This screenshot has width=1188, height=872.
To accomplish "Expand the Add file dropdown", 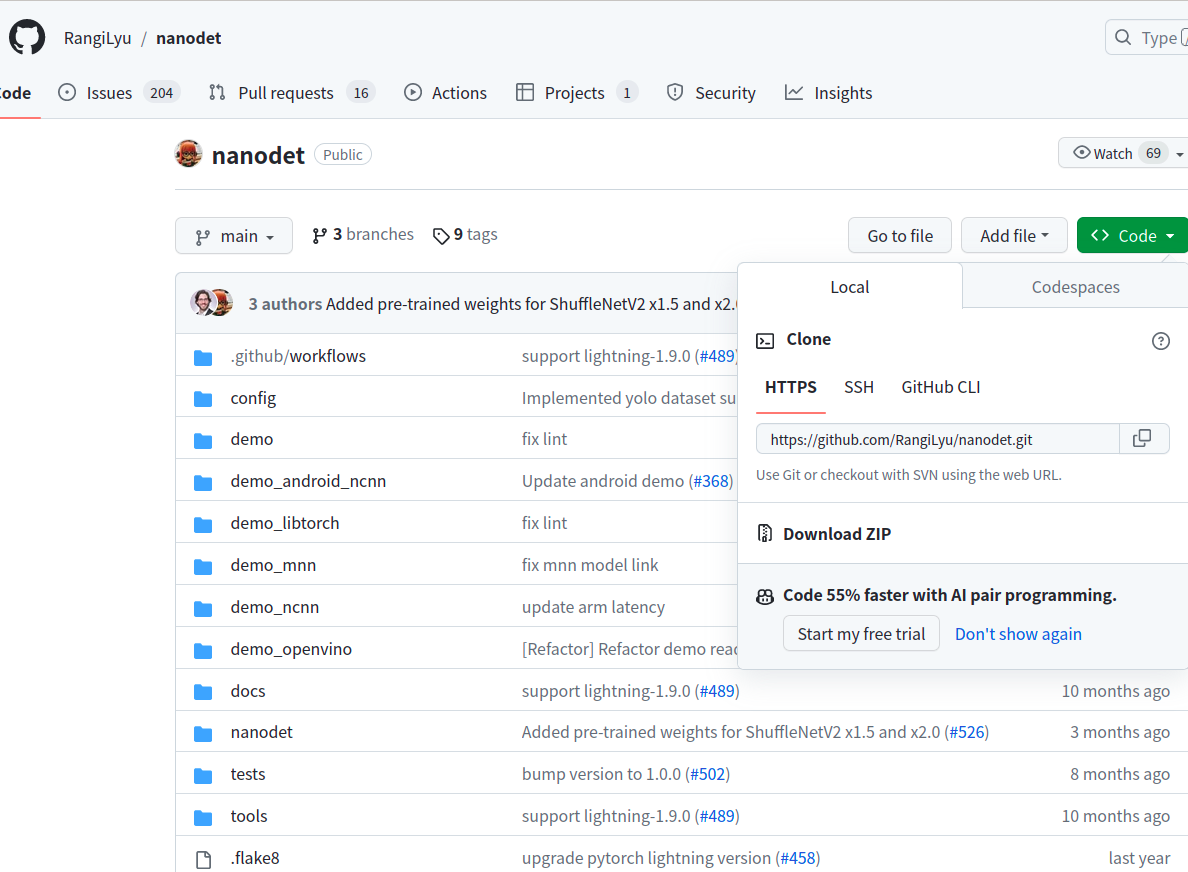I will pos(1014,236).
